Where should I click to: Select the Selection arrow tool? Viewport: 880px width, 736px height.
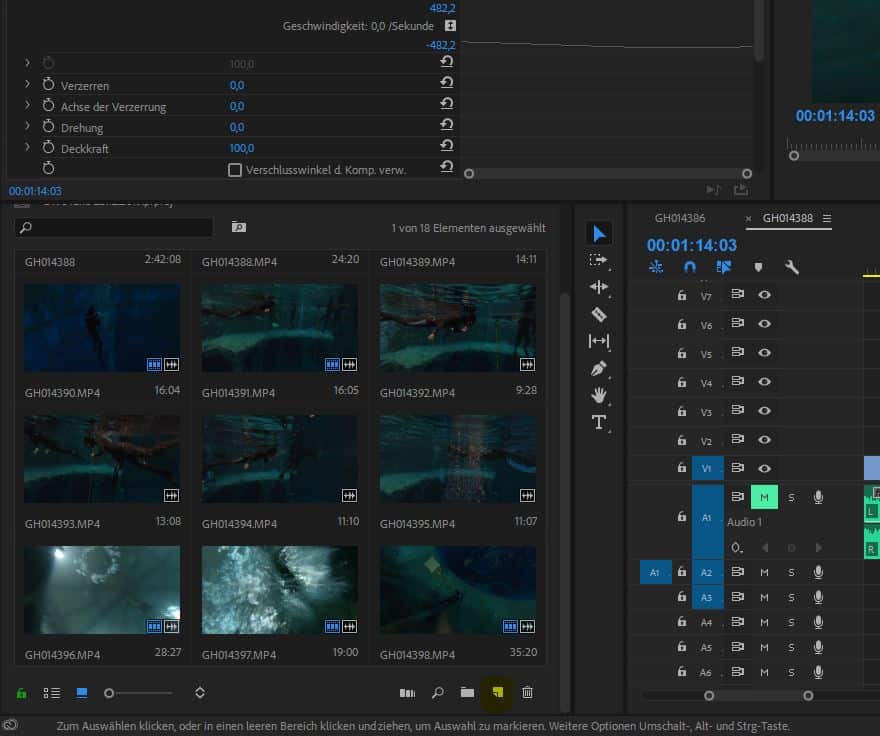pyautogui.click(x=599, y=234)
